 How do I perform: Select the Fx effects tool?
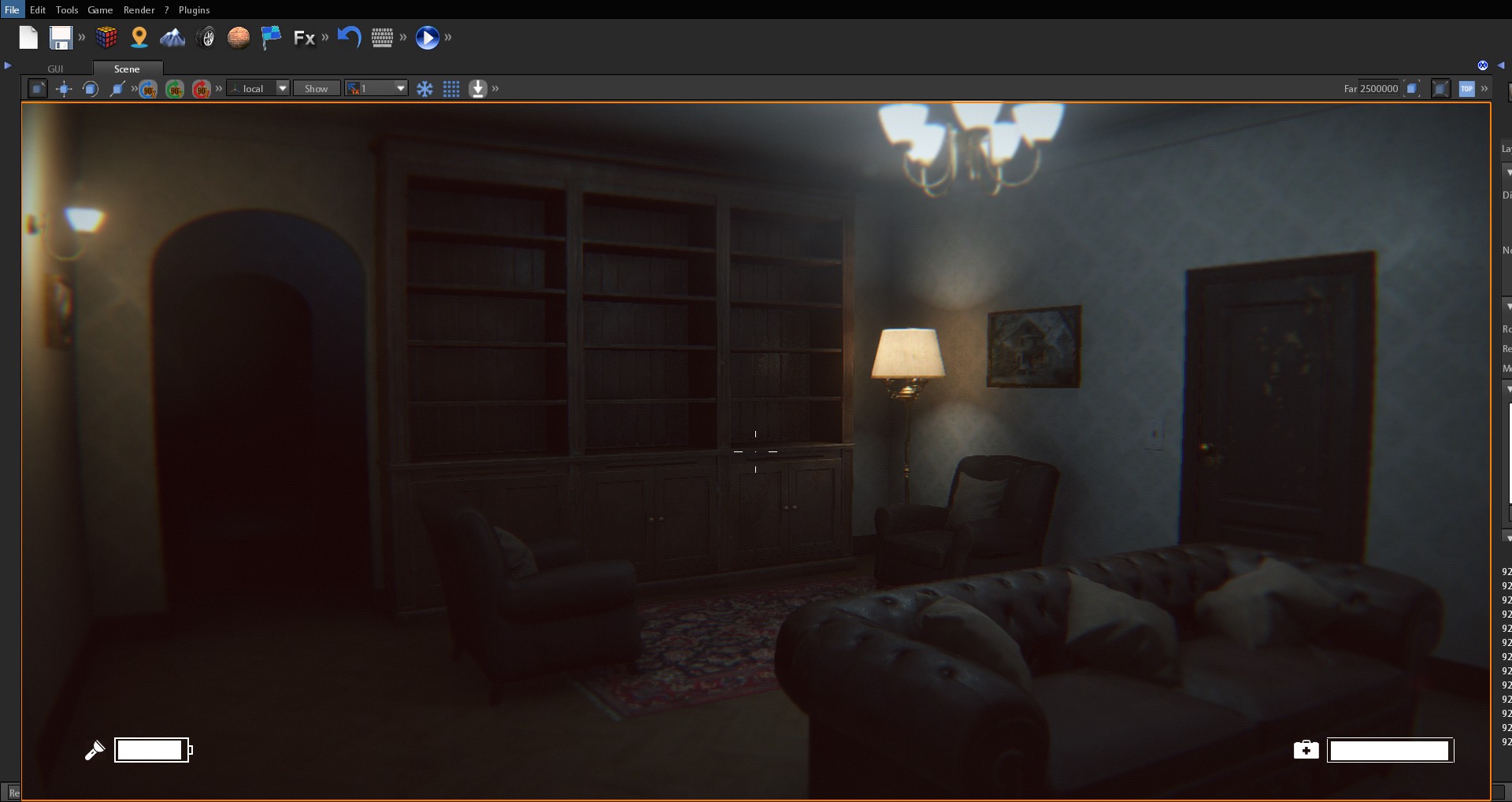(x=304, y=37)
